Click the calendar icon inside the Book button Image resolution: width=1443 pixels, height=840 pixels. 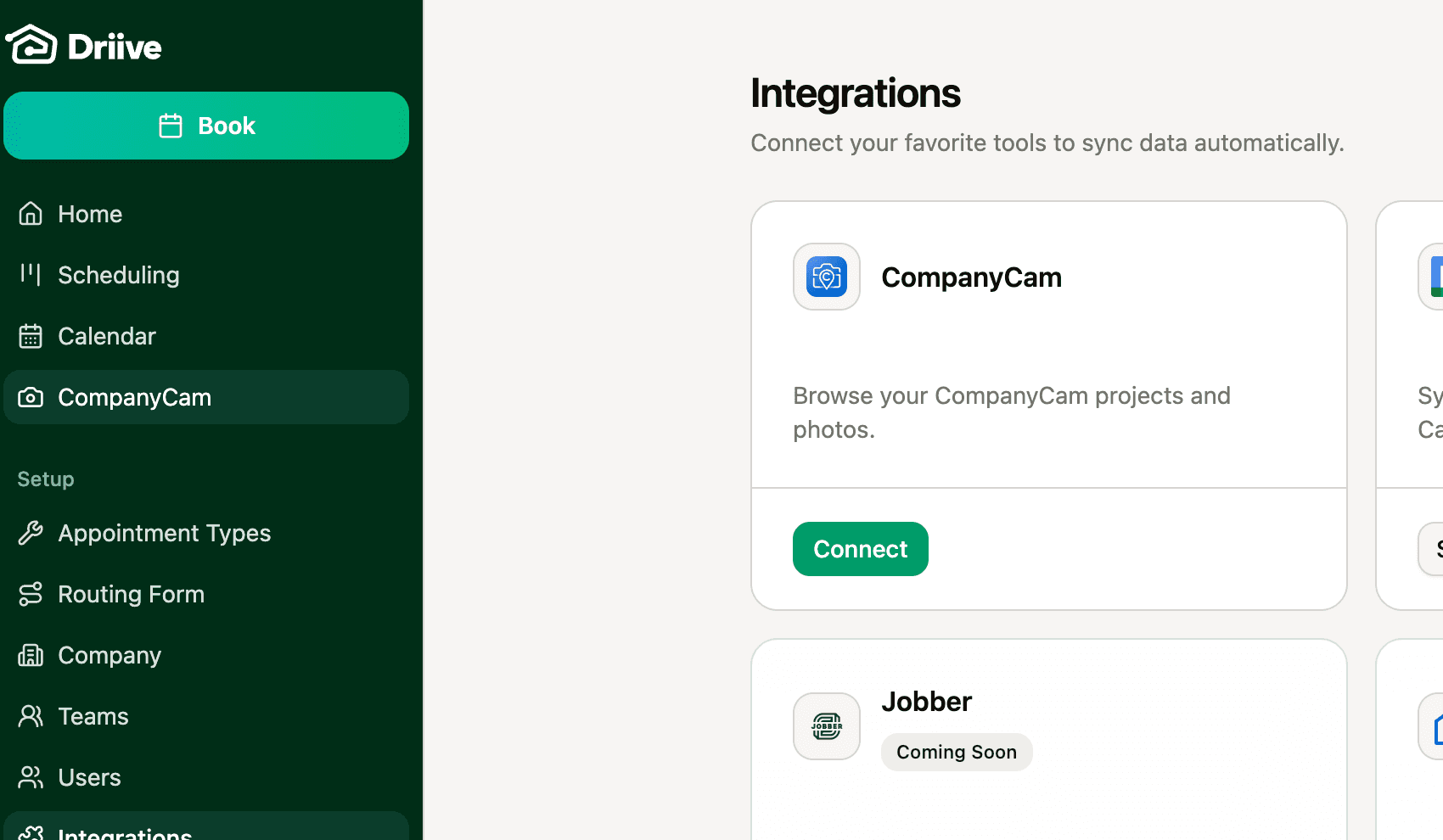coord(171,125)
